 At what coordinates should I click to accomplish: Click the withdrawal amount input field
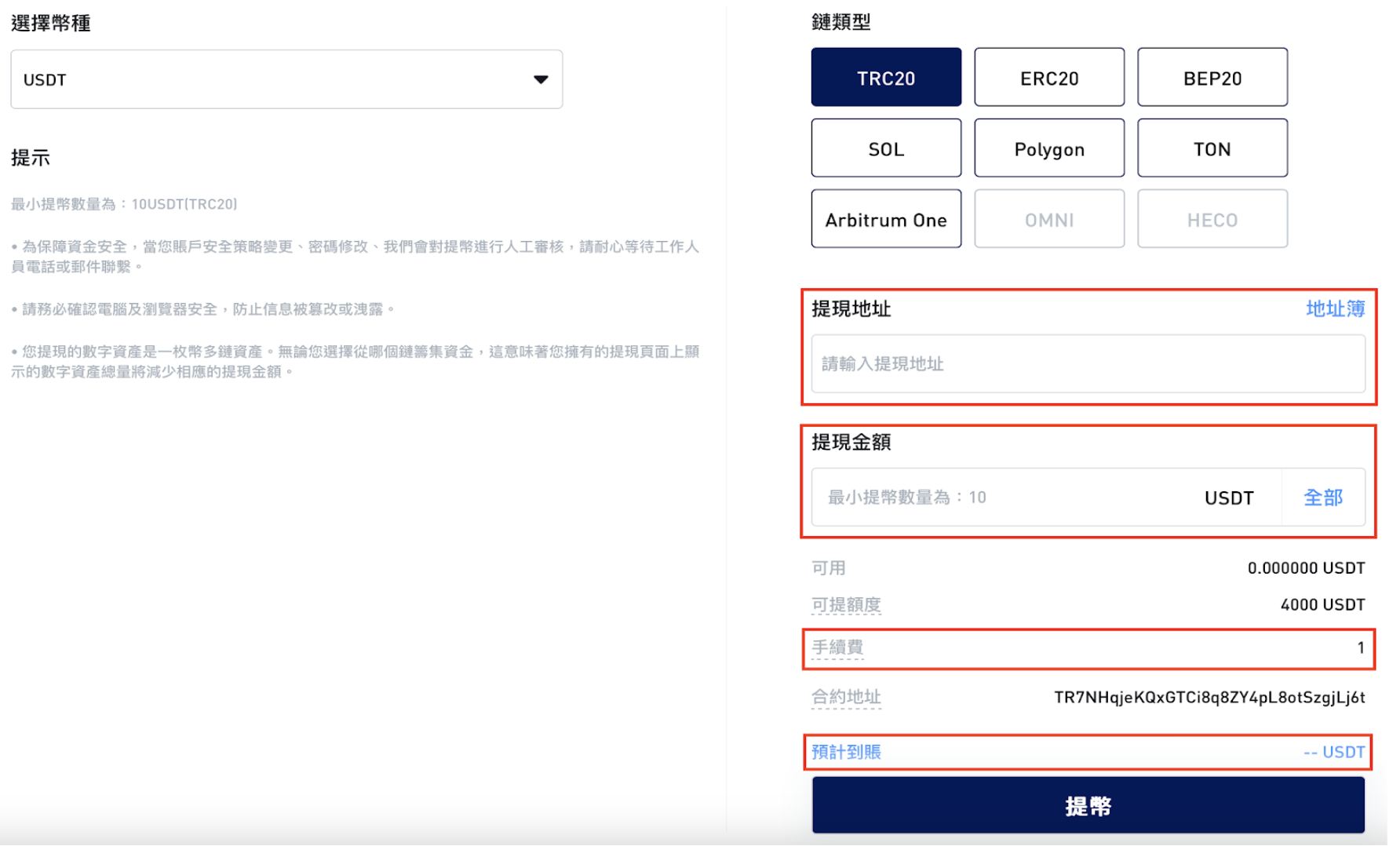point(1004,498)
